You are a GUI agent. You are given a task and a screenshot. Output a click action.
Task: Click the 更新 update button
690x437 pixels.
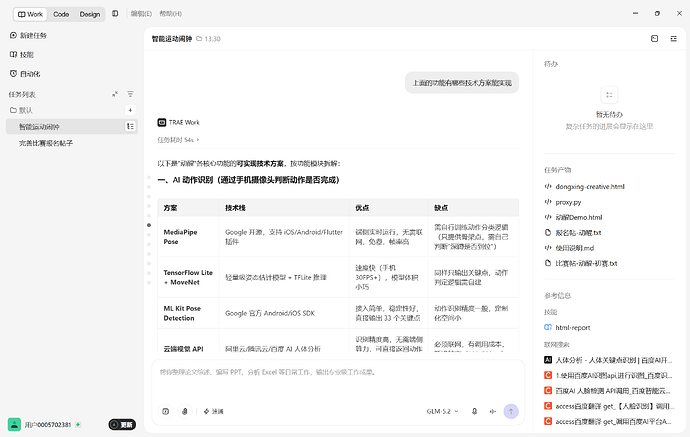(x=122, y=425)
